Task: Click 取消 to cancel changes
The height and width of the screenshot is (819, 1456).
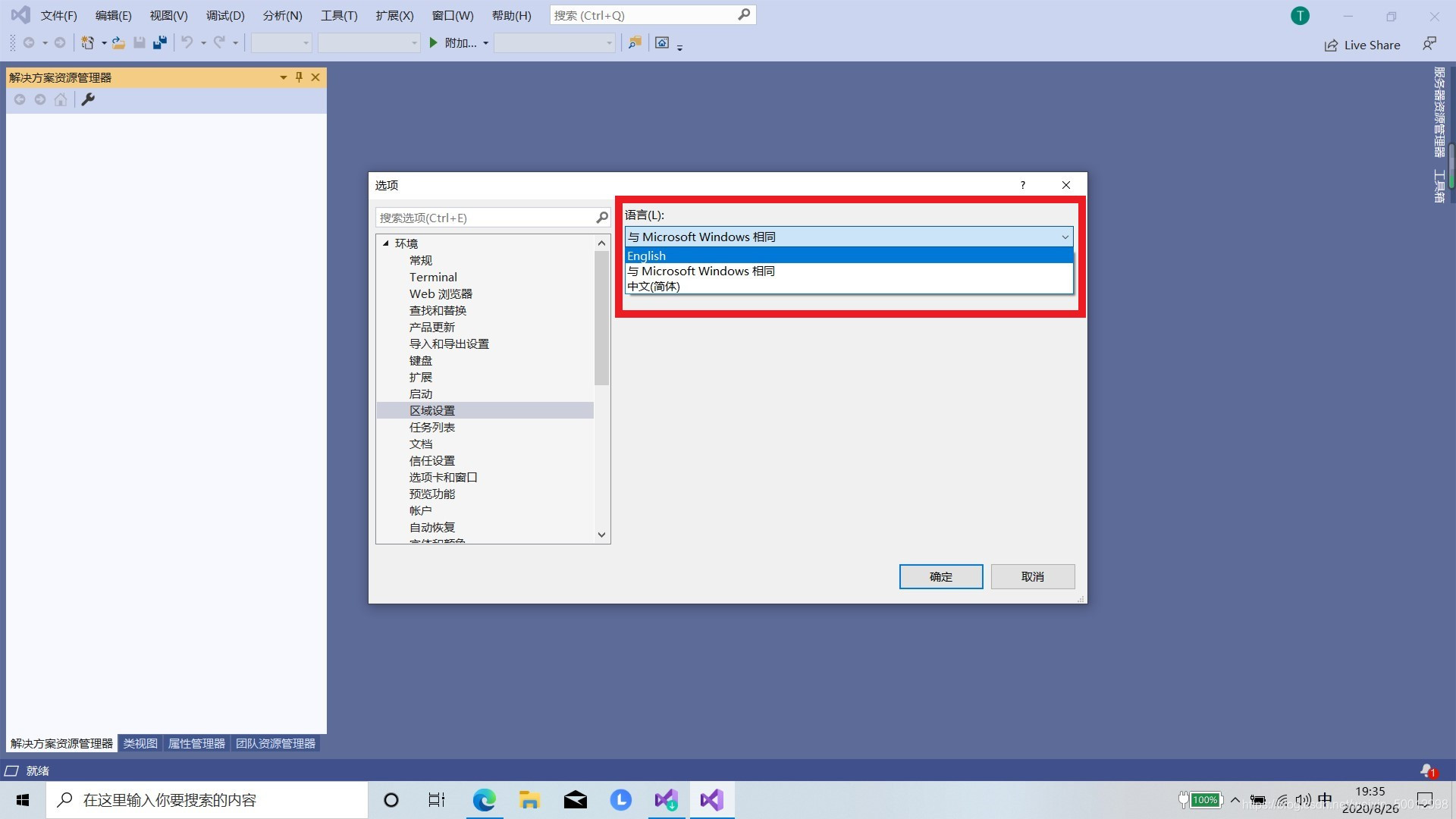Action: (x=1032, y=576)
